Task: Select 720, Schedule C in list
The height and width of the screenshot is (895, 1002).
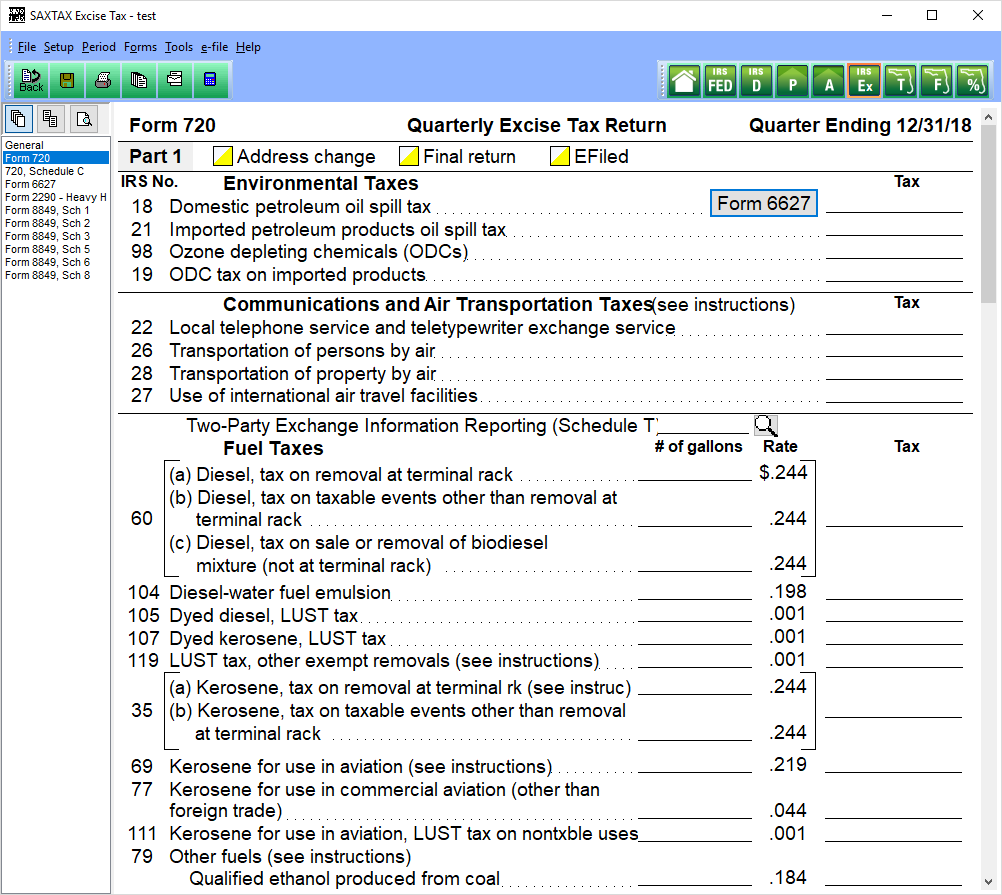Action: click(56, 171)
